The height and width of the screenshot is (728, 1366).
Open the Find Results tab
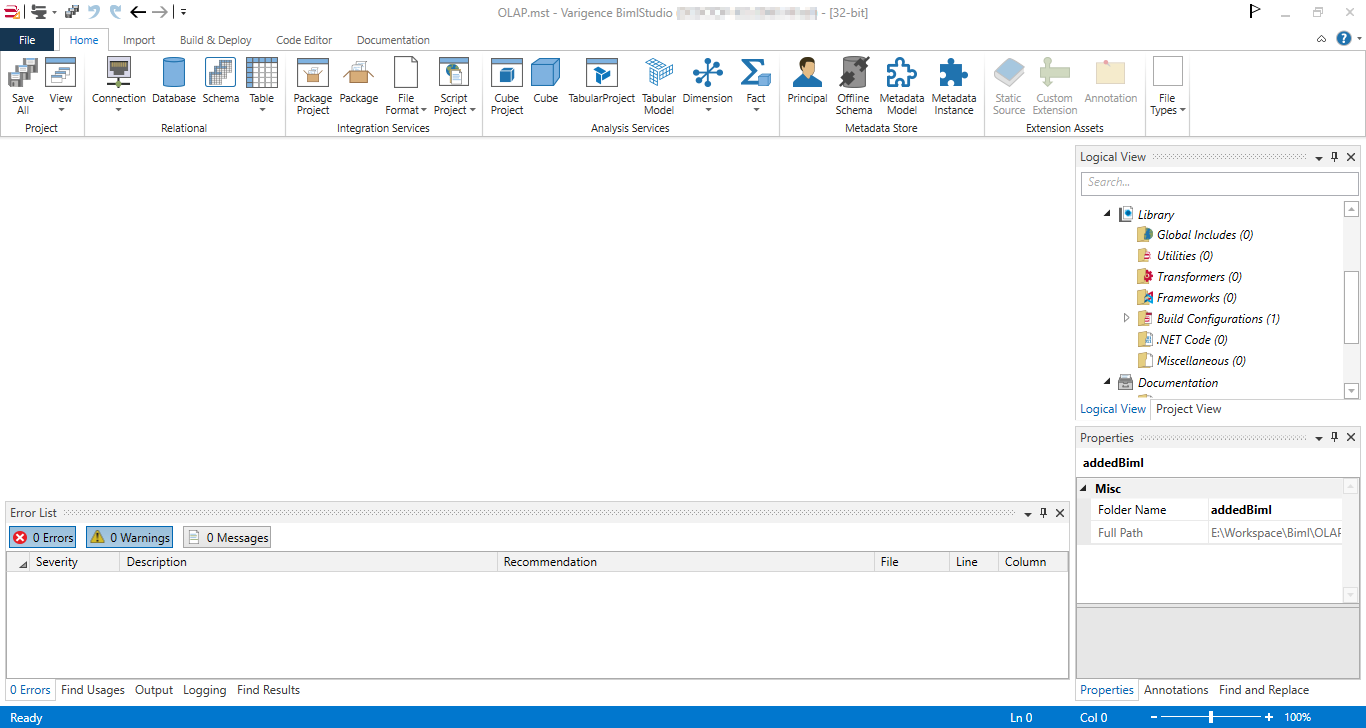point(268,690)
